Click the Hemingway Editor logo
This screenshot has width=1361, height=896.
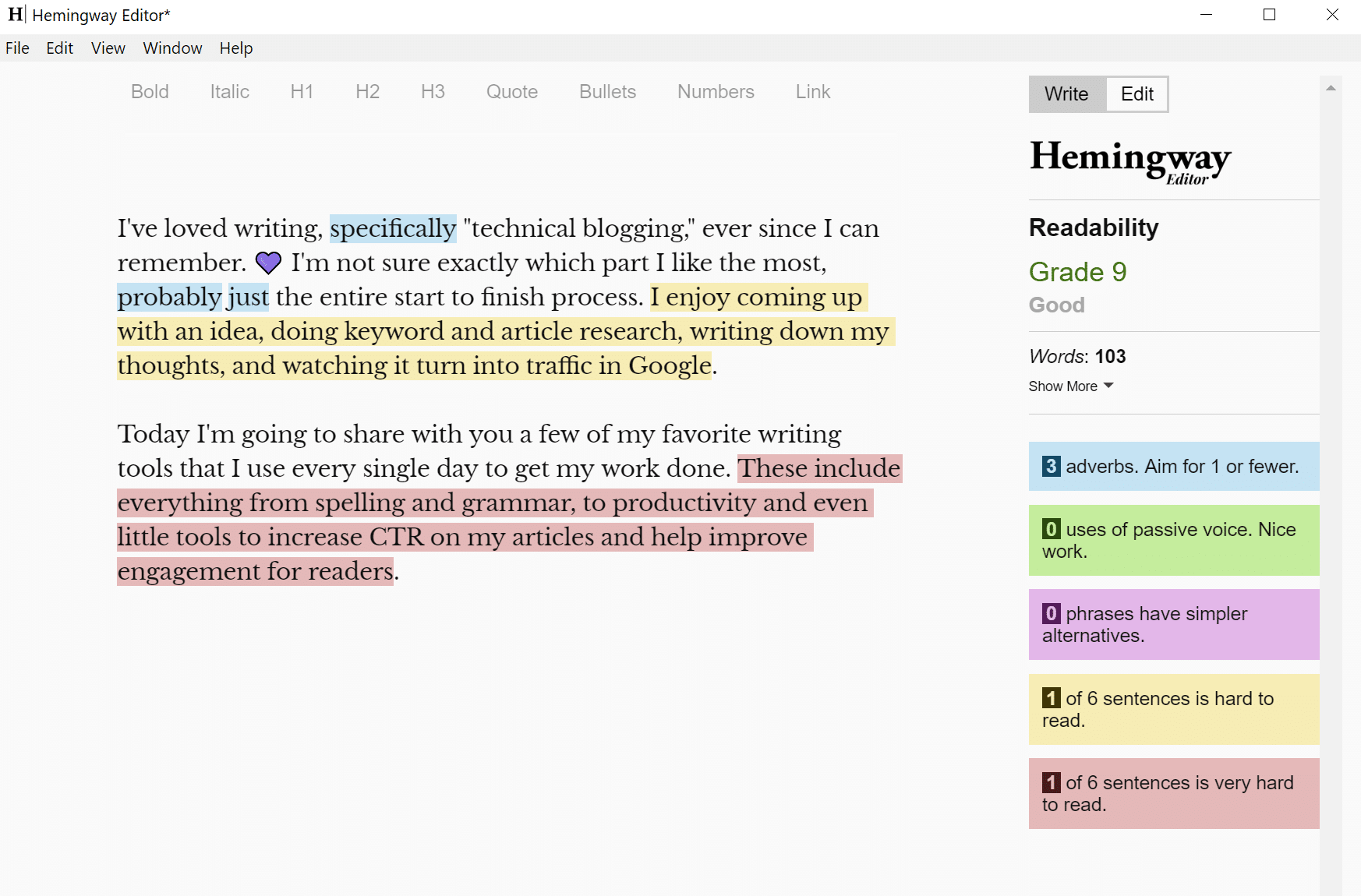click(x=1129, y=161)
